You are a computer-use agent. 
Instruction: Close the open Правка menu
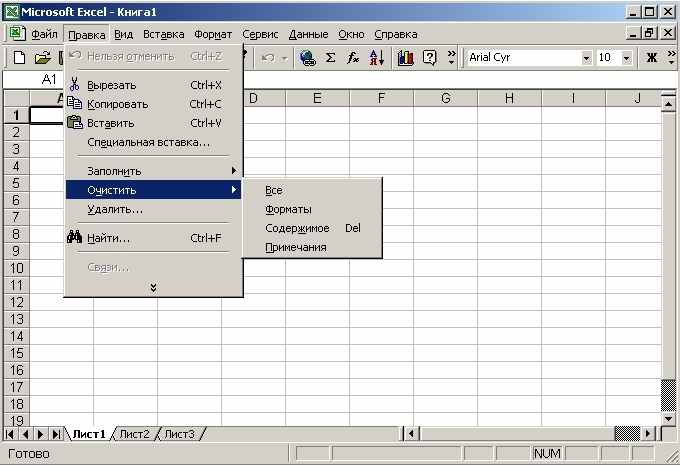pos(87,35)
